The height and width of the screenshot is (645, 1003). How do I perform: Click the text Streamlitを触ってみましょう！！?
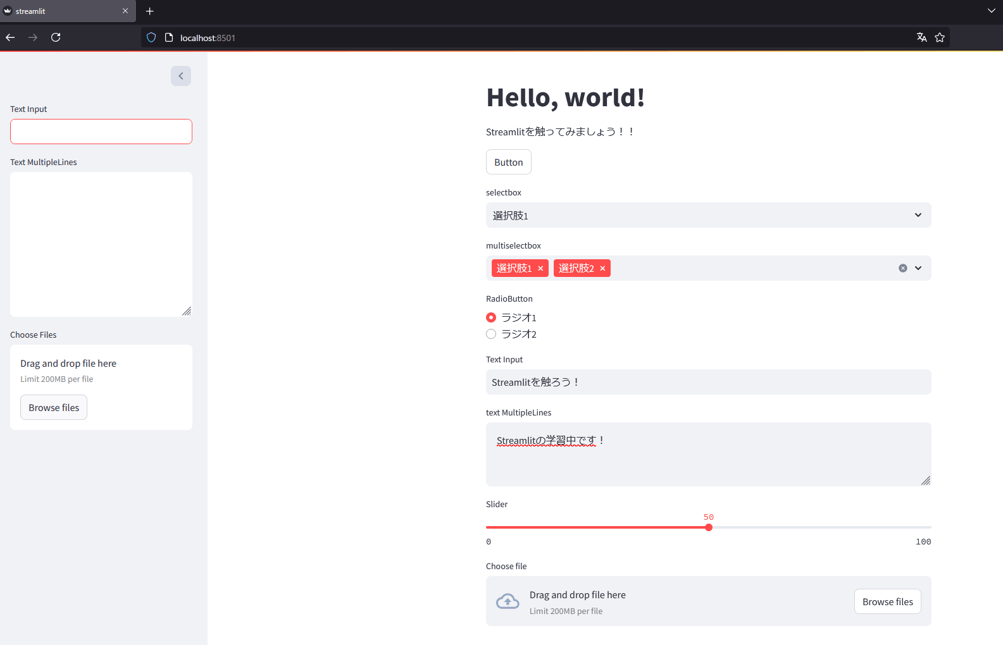coord(560,132)
